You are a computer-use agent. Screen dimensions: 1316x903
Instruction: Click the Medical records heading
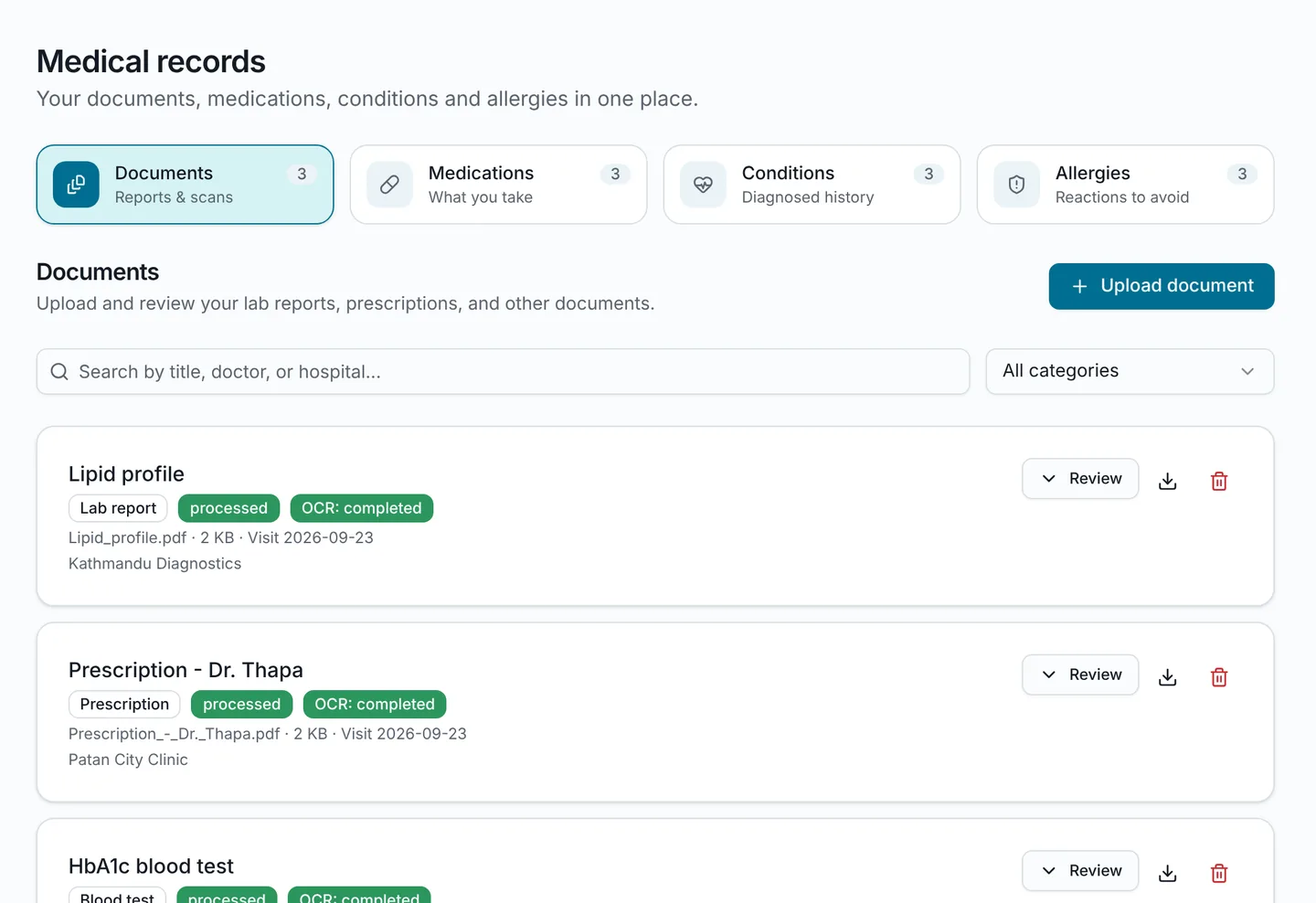pyautogui.click(x=151, y=61)
